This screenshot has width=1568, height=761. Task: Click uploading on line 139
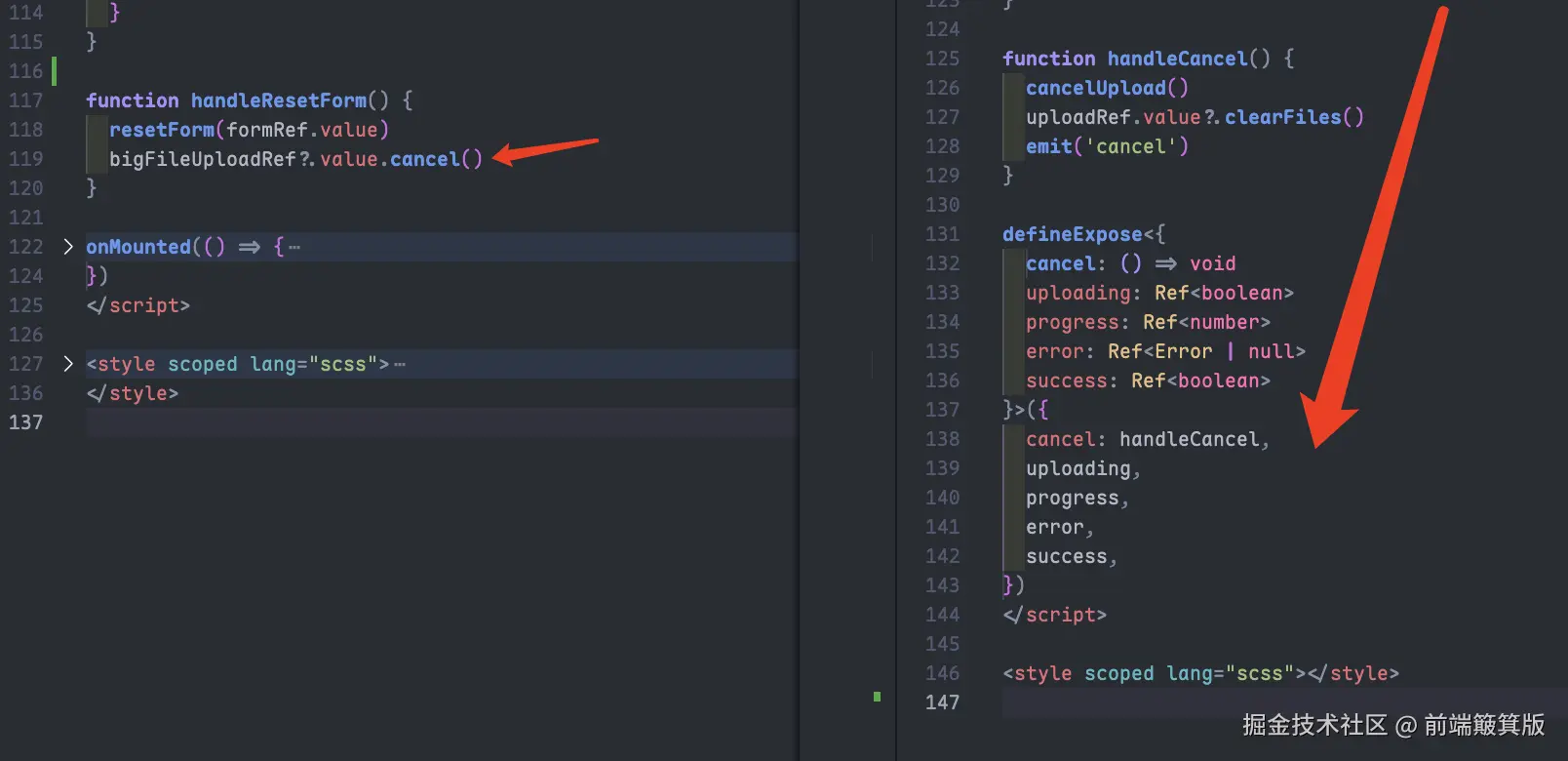[x=1078, y=468]
